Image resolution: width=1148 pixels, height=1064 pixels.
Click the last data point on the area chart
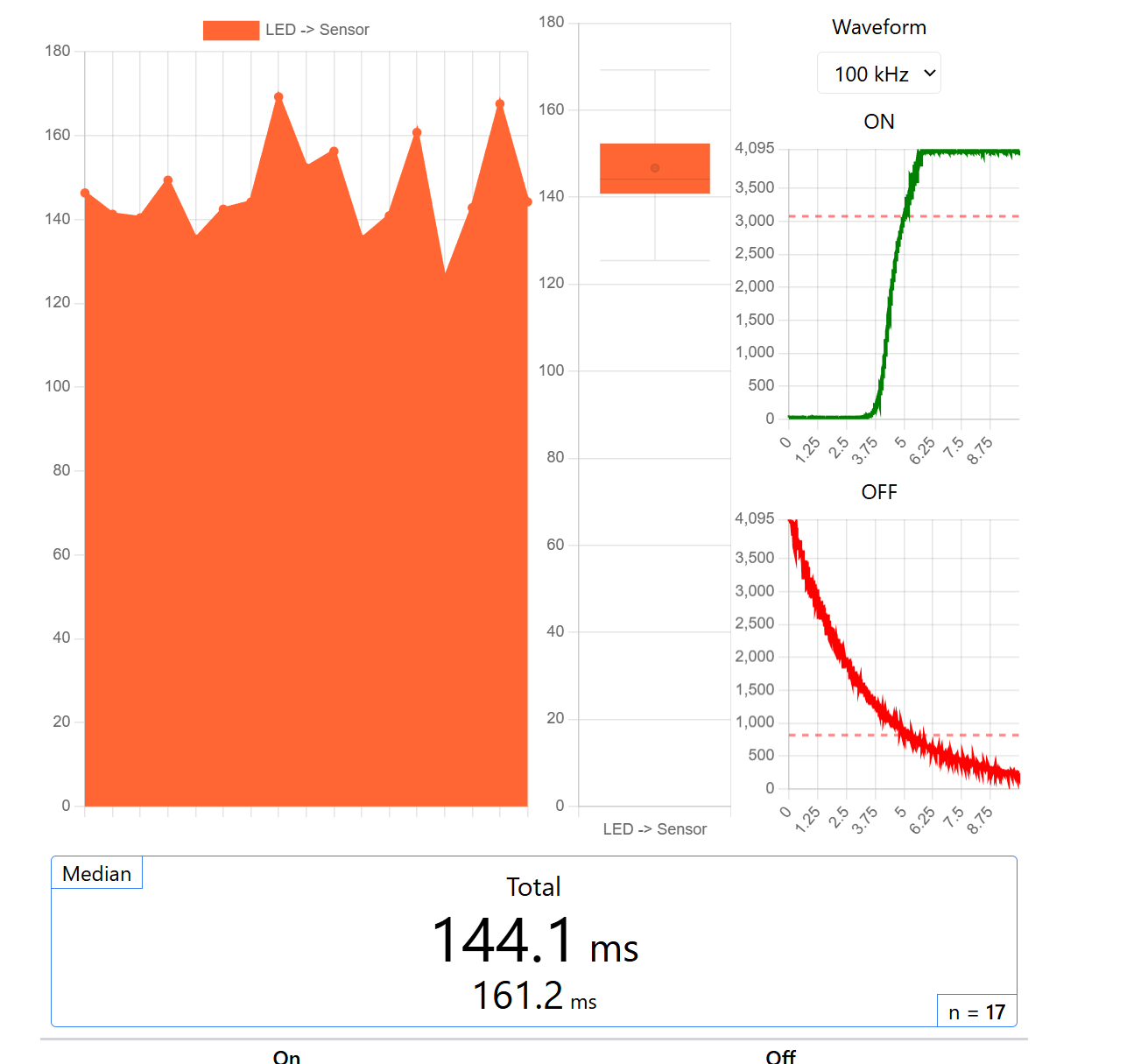coord(528,202)
